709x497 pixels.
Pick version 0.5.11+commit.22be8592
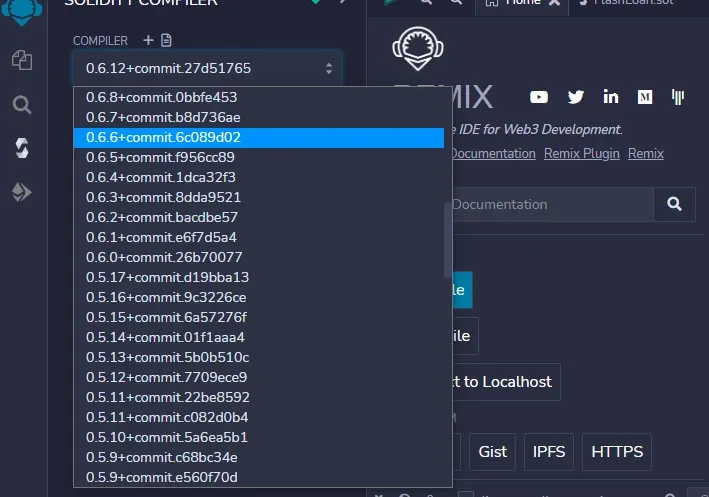[x=259, y=398]
